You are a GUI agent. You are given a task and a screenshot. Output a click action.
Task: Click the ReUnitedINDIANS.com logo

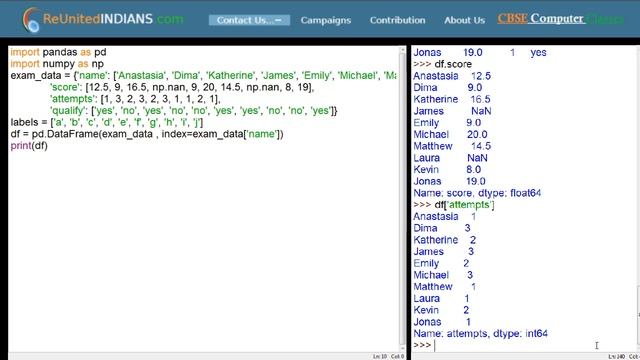tap(103, 19)
